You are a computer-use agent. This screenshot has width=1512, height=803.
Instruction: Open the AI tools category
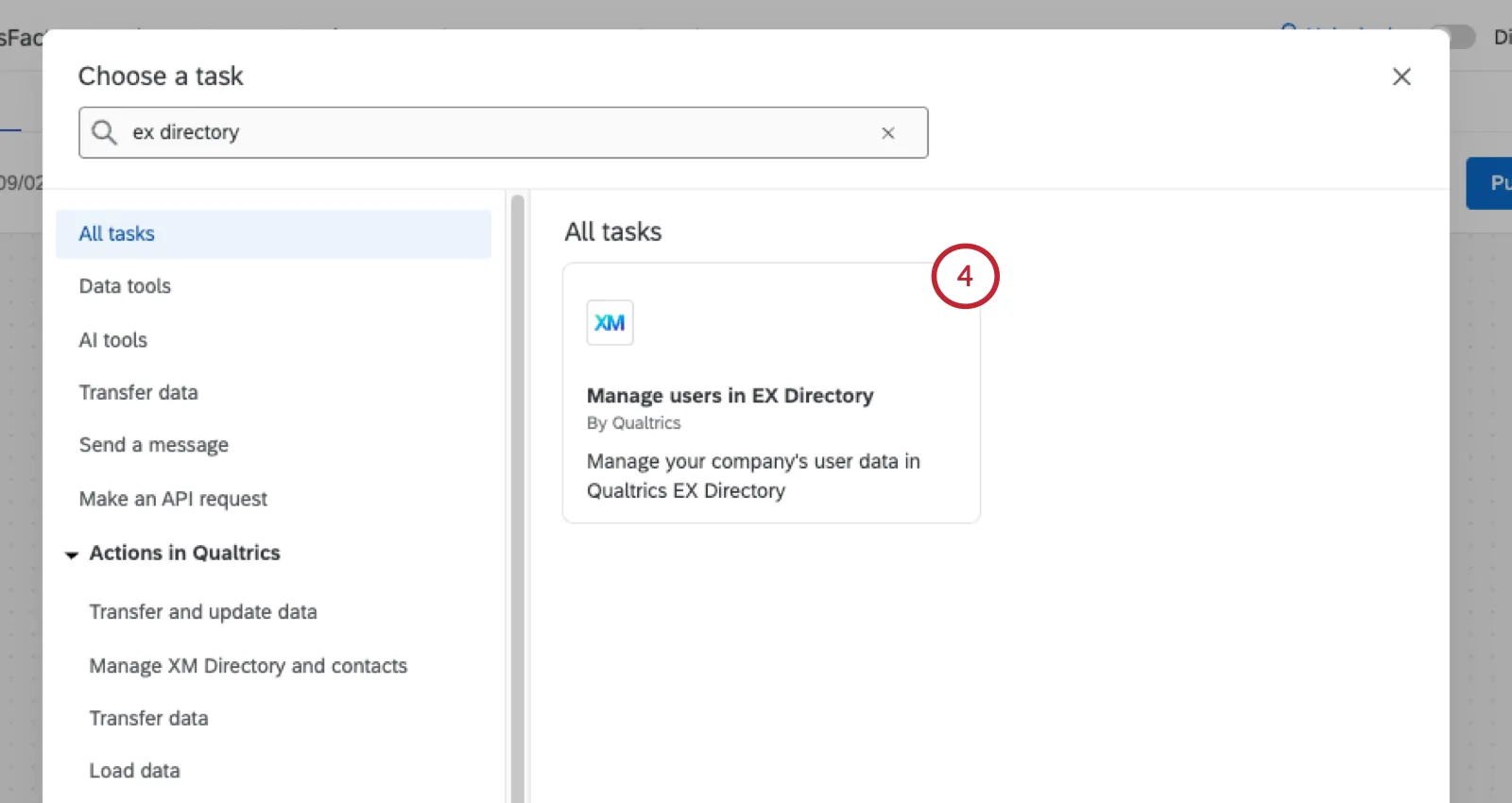point(113,340)
